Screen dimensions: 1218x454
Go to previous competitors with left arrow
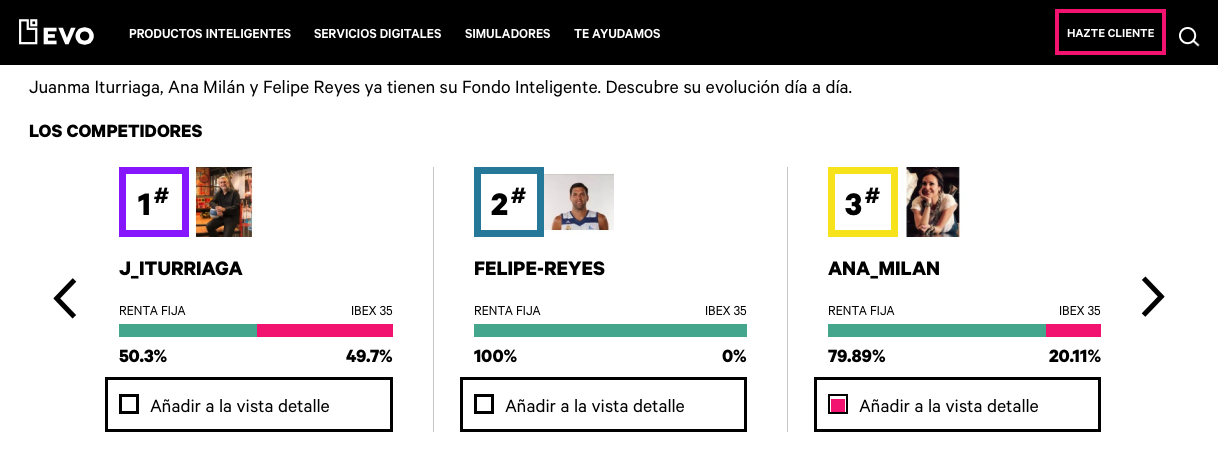pos(65,298)
